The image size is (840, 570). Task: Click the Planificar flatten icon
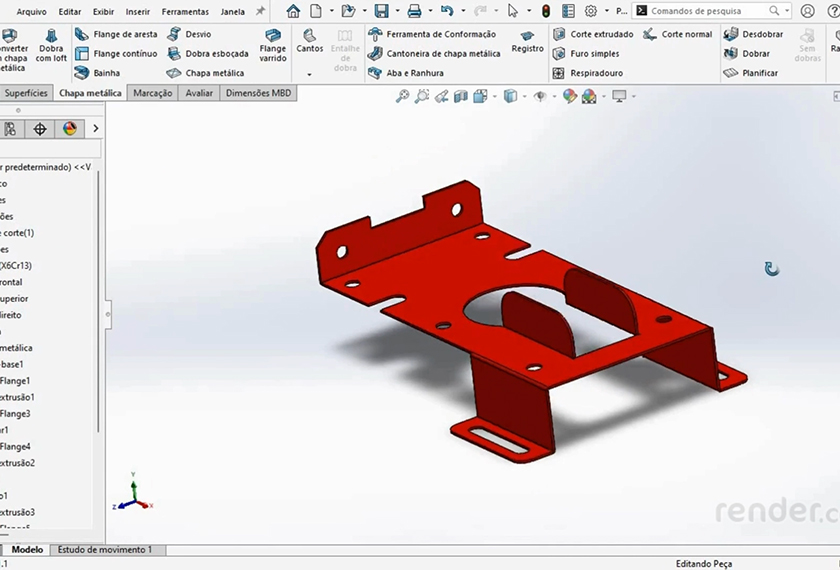pyautogui.click(x=731, y=73)
